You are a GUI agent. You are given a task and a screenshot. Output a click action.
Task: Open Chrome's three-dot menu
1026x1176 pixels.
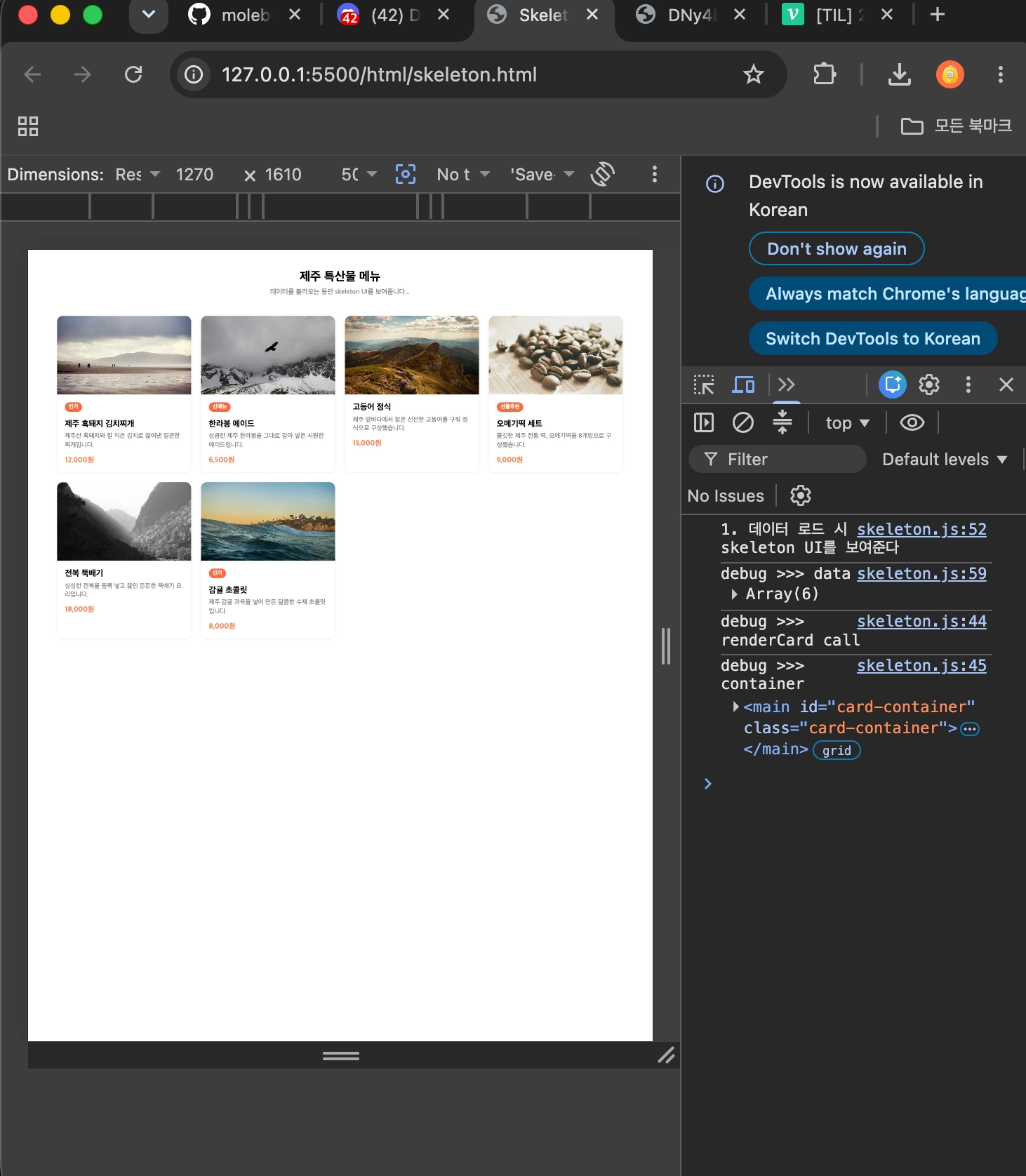click(1001, 74)
